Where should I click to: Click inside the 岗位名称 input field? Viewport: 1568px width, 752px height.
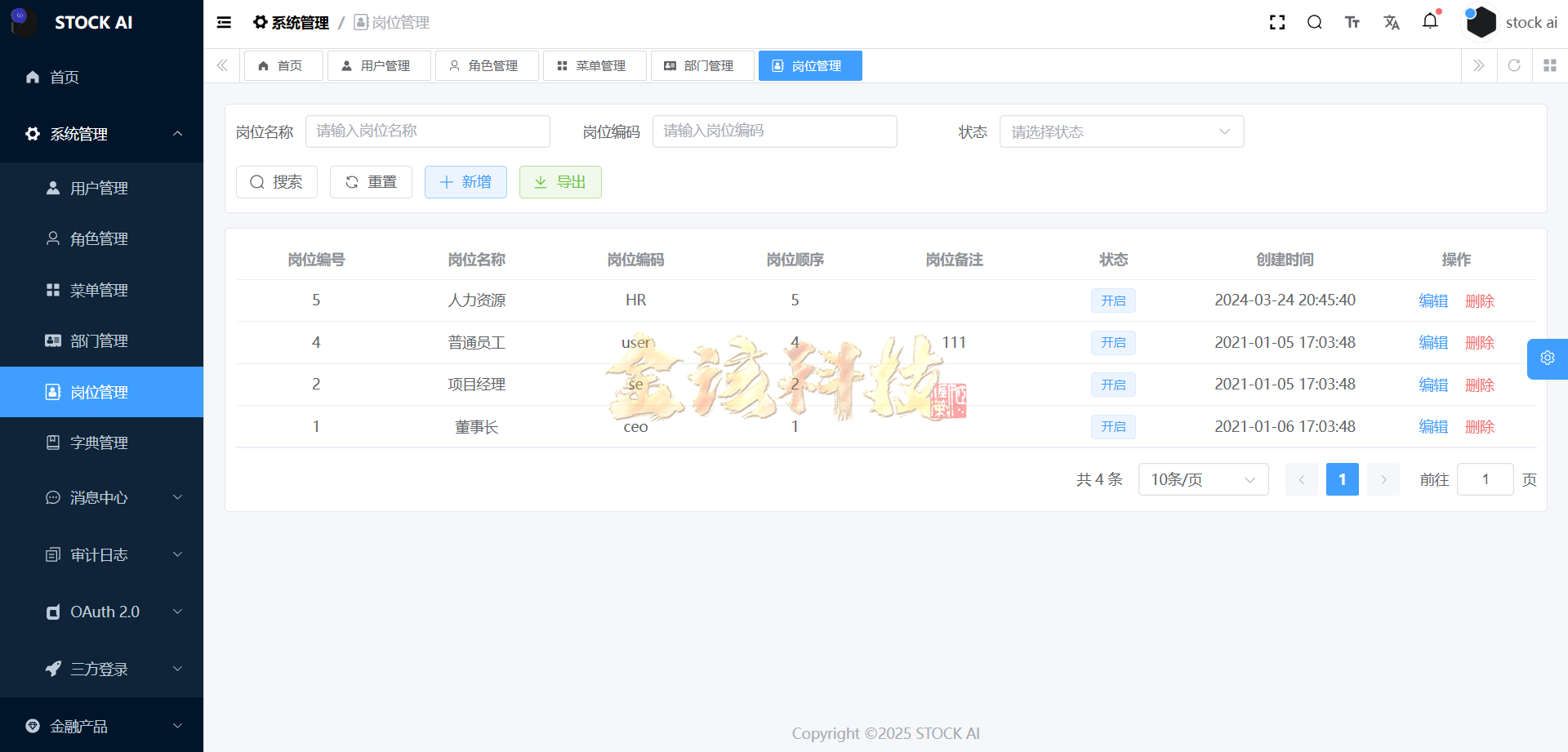(427, 131)
